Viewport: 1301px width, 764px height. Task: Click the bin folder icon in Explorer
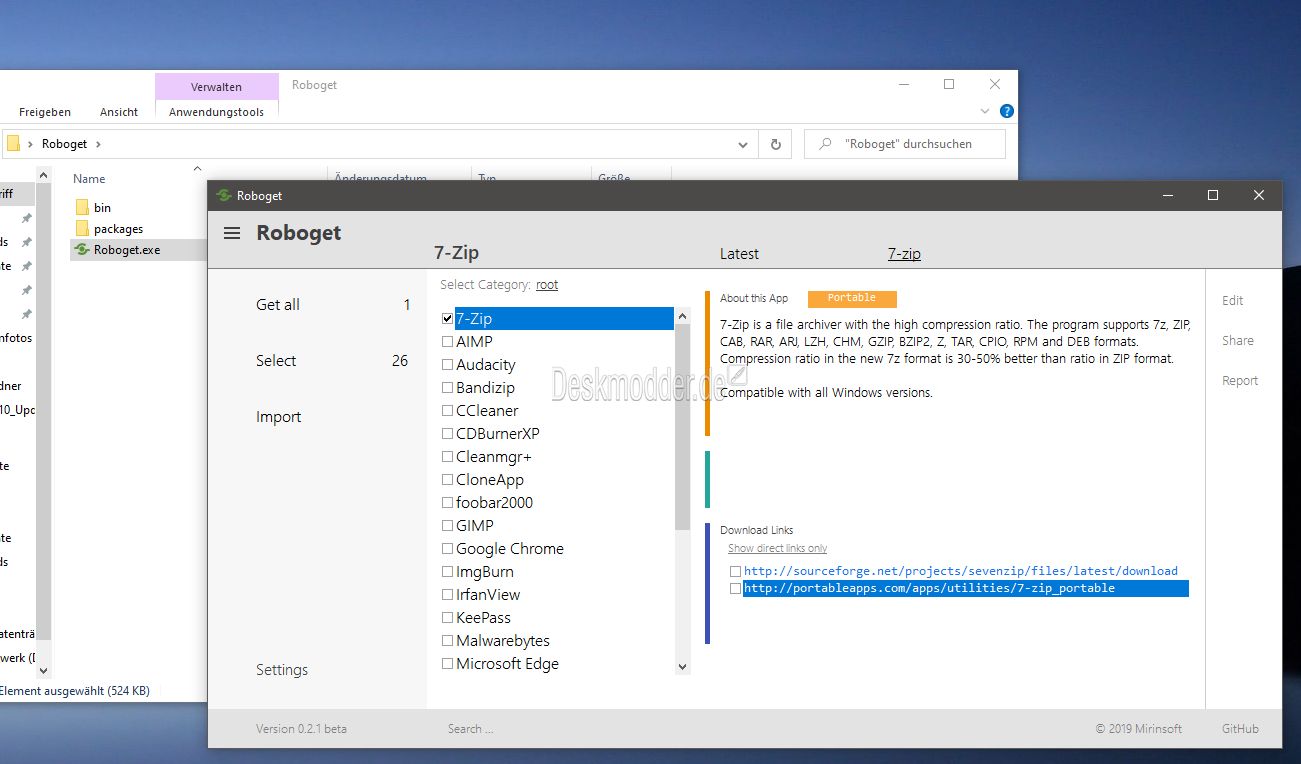[x=82, y=207]
